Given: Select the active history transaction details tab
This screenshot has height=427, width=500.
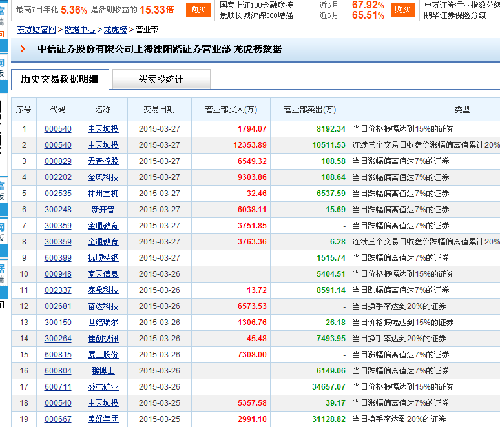Looking at the screenshot, I should [x=60, y=79].
